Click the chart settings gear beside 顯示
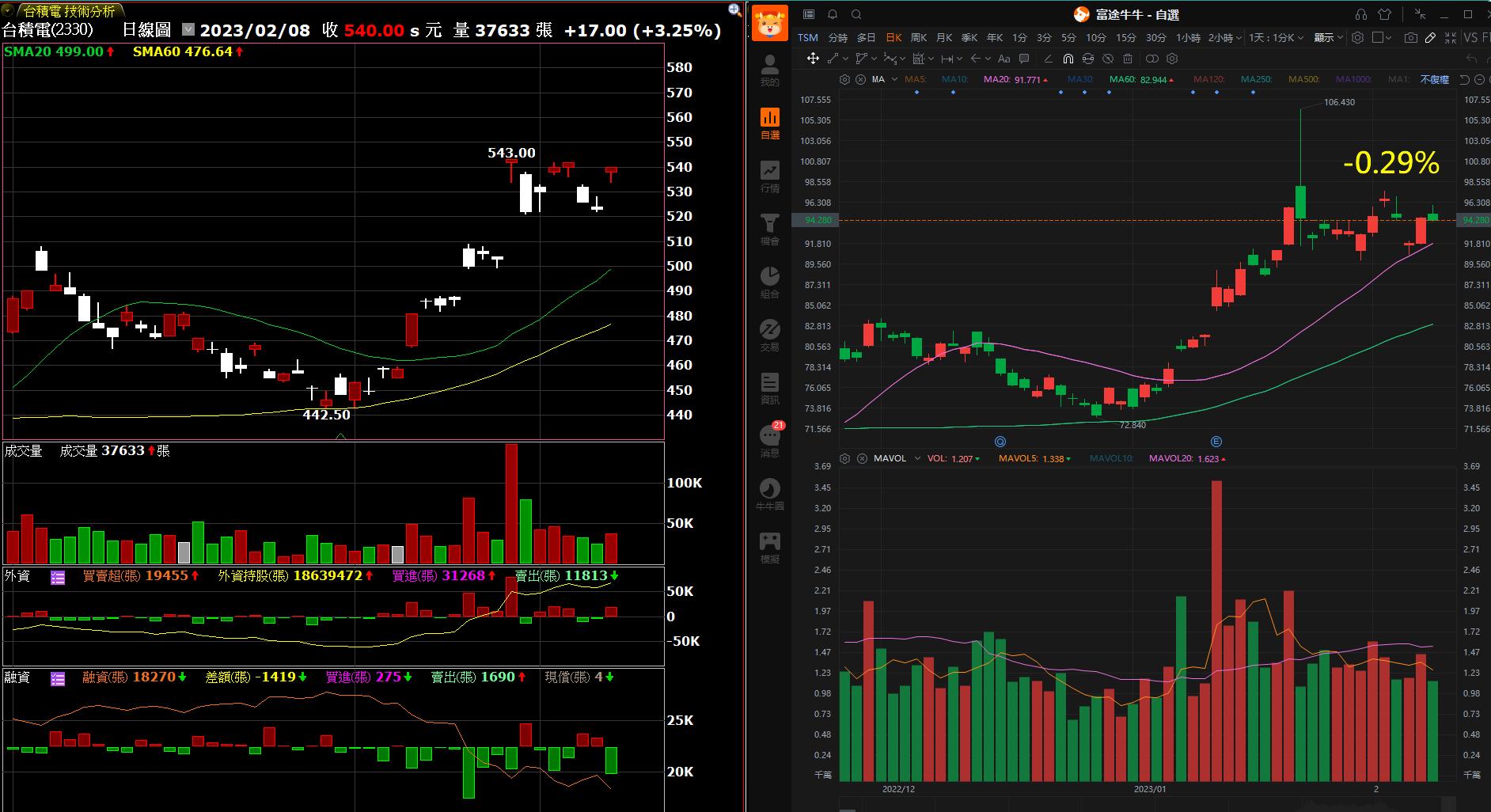The width and height of the screenshot is (1491, 812). [1357, 37]
